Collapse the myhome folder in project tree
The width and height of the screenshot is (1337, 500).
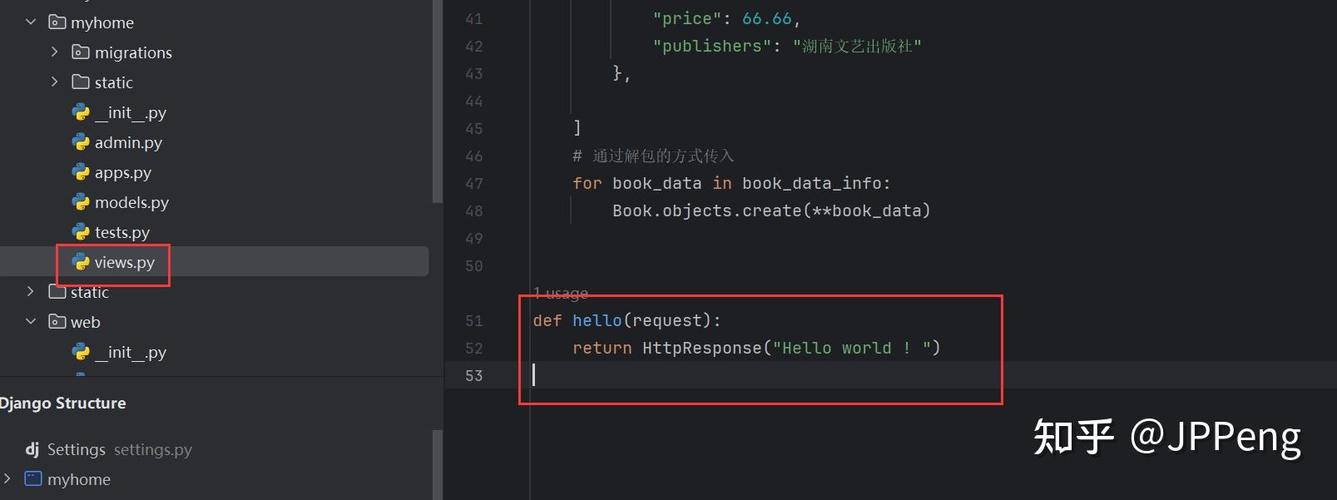(x=31, y=22)
